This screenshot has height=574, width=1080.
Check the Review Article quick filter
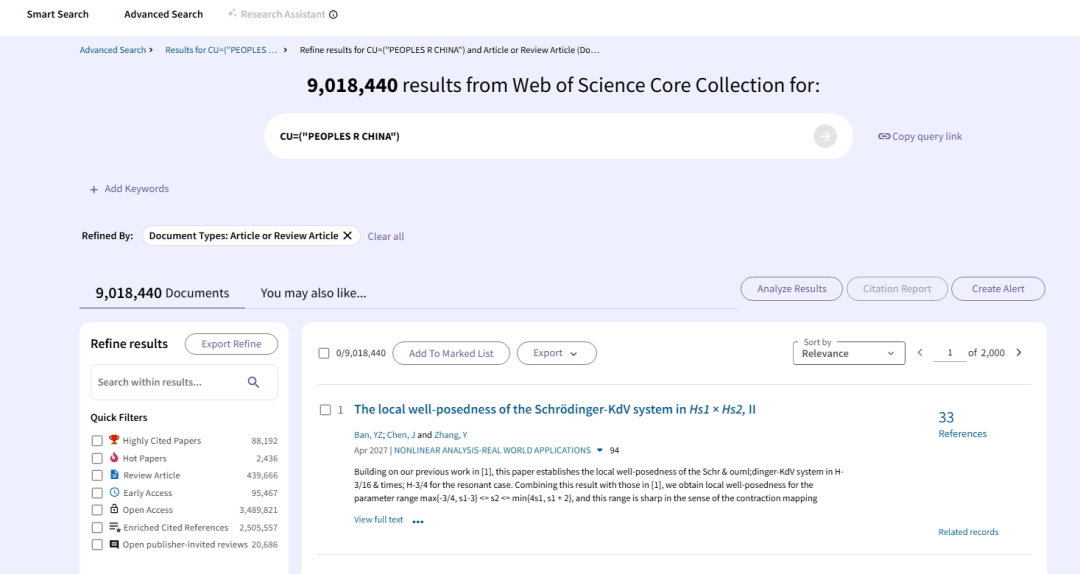(x=97, y=475)
